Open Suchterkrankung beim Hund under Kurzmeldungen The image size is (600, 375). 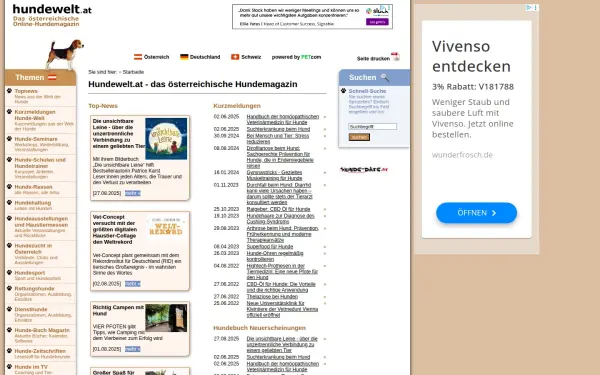[x=278, y=129]
